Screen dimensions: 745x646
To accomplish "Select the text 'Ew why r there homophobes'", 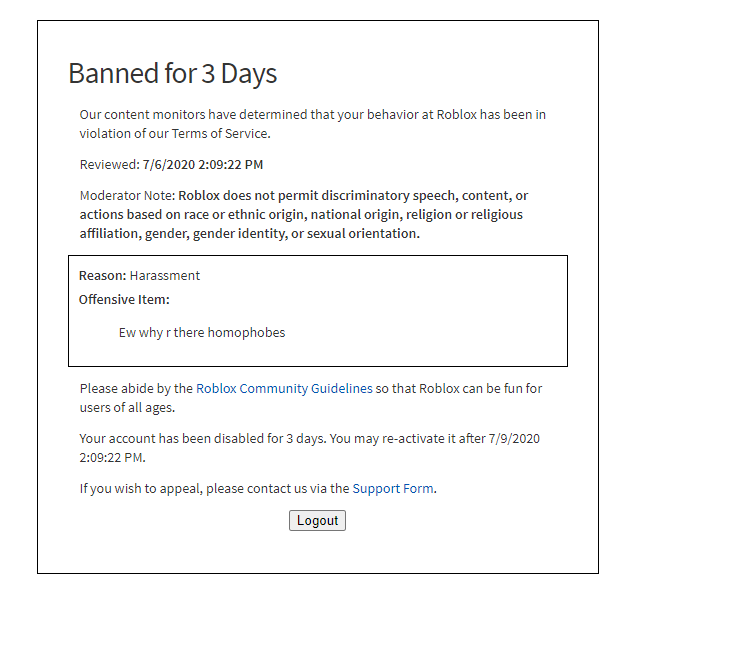I will (202, 332).
